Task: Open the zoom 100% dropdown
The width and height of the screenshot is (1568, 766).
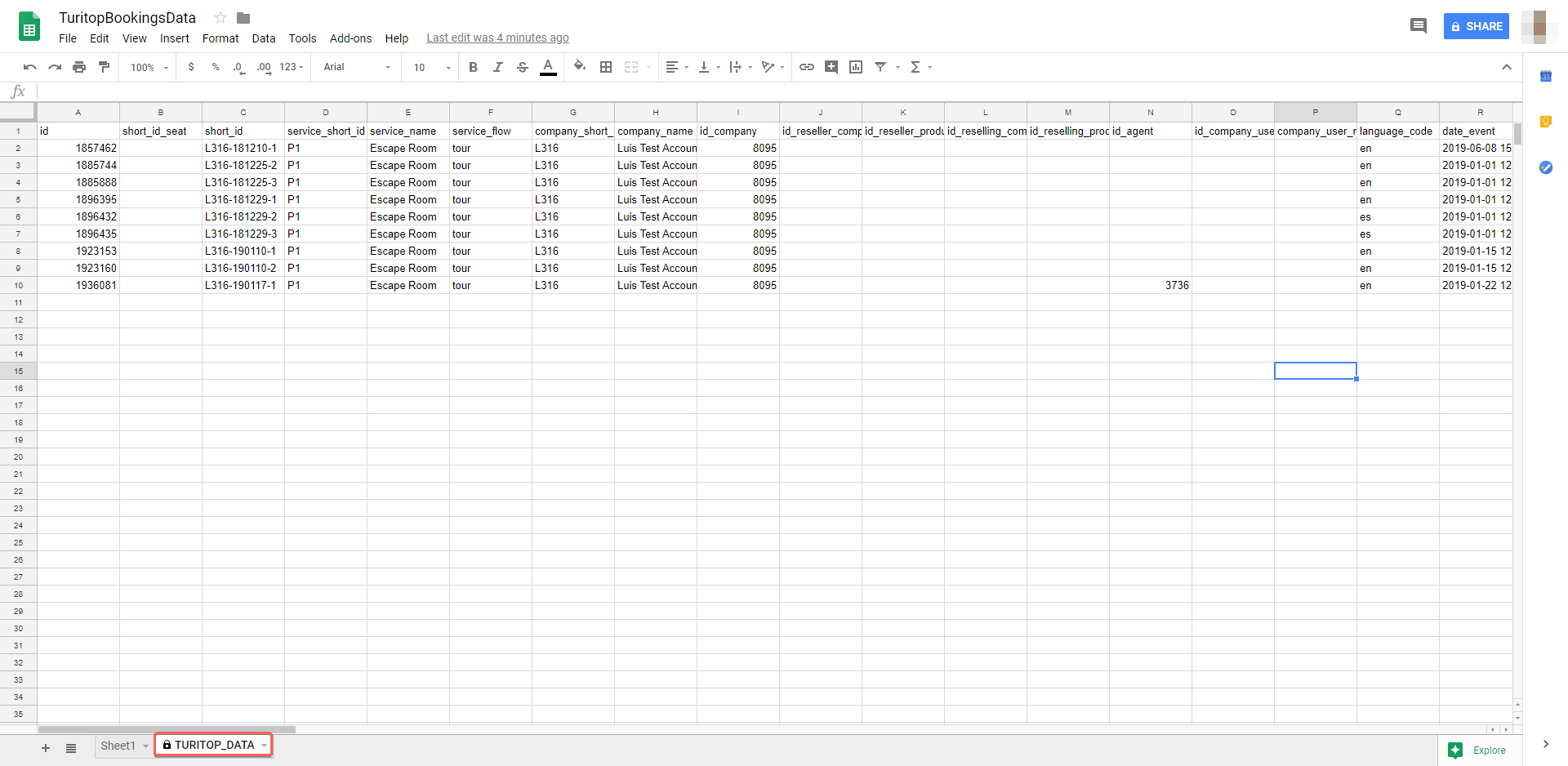Action: (149, 67)
